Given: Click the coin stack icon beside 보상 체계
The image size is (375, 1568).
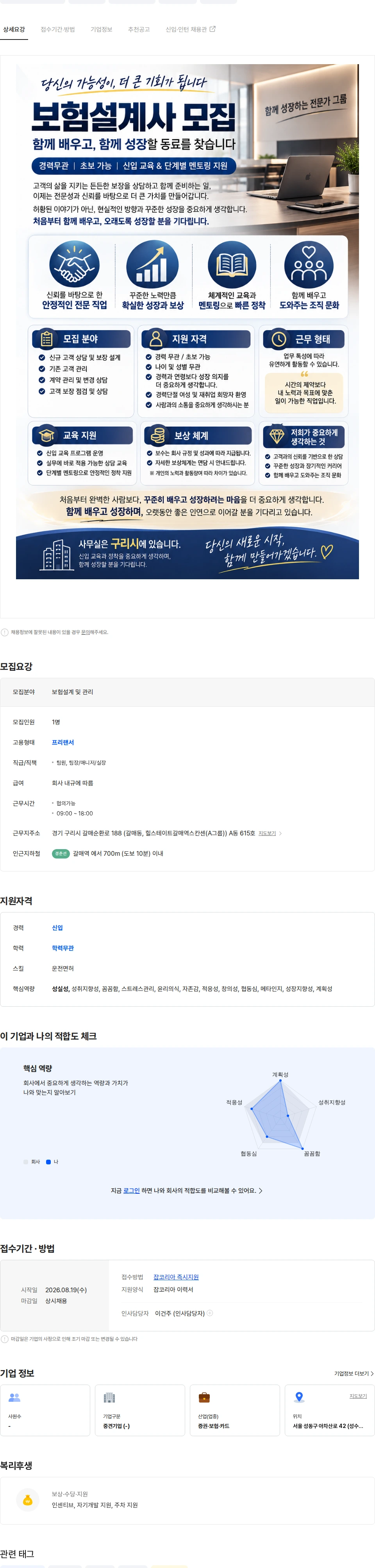Looking at the screenshot, I should point(158,435).
